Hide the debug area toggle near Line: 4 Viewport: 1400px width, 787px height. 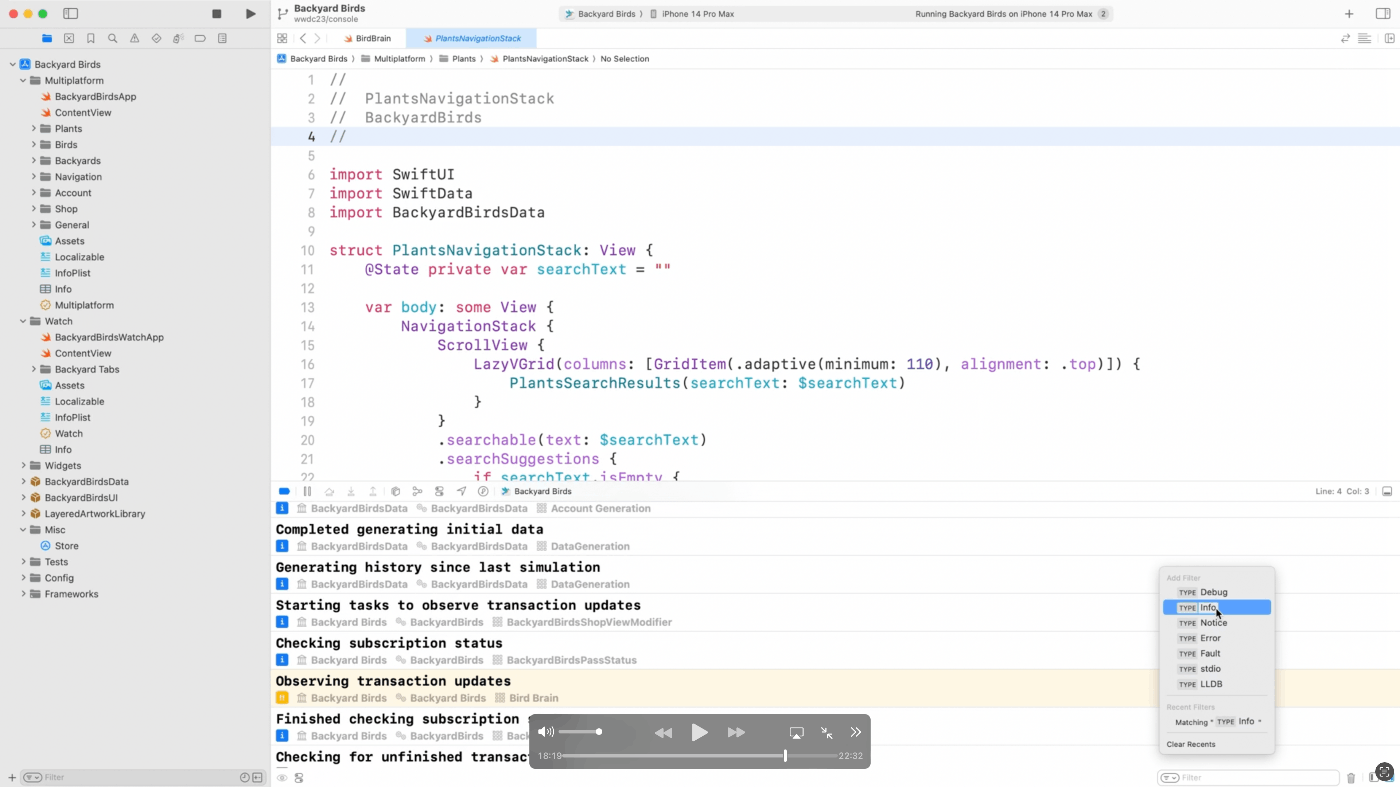click(x=1387, y=491)
